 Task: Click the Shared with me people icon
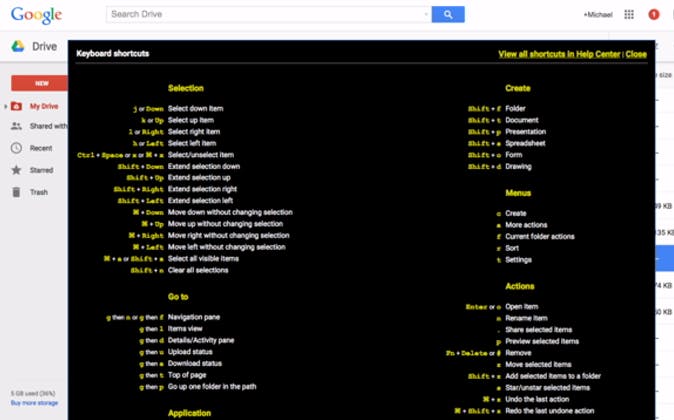coord(16,126)
